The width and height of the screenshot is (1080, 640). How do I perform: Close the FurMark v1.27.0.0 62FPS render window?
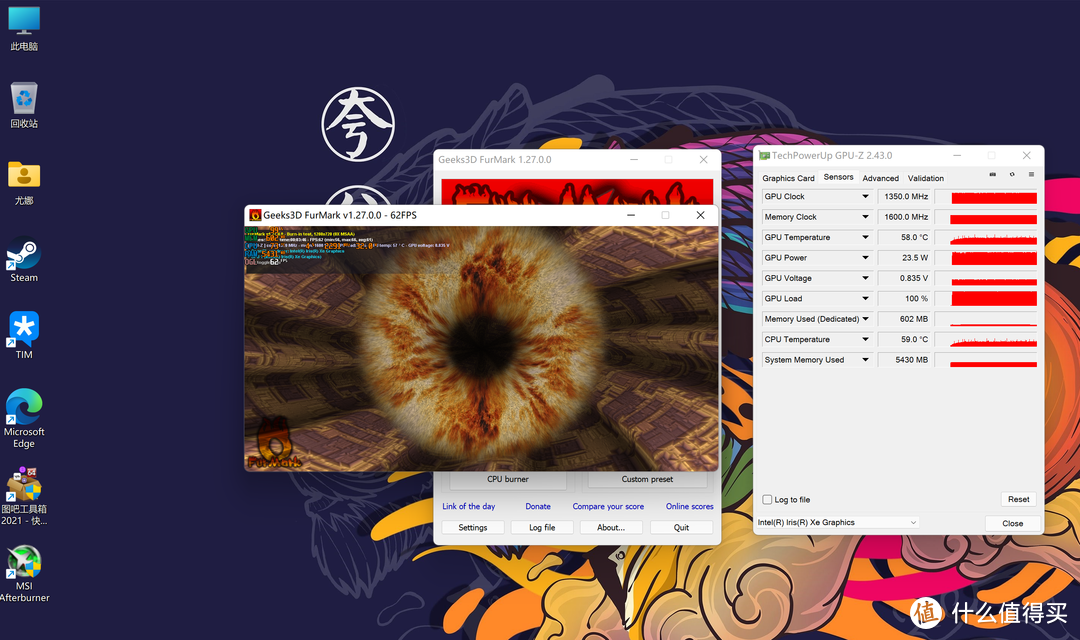tap(700, 215)
